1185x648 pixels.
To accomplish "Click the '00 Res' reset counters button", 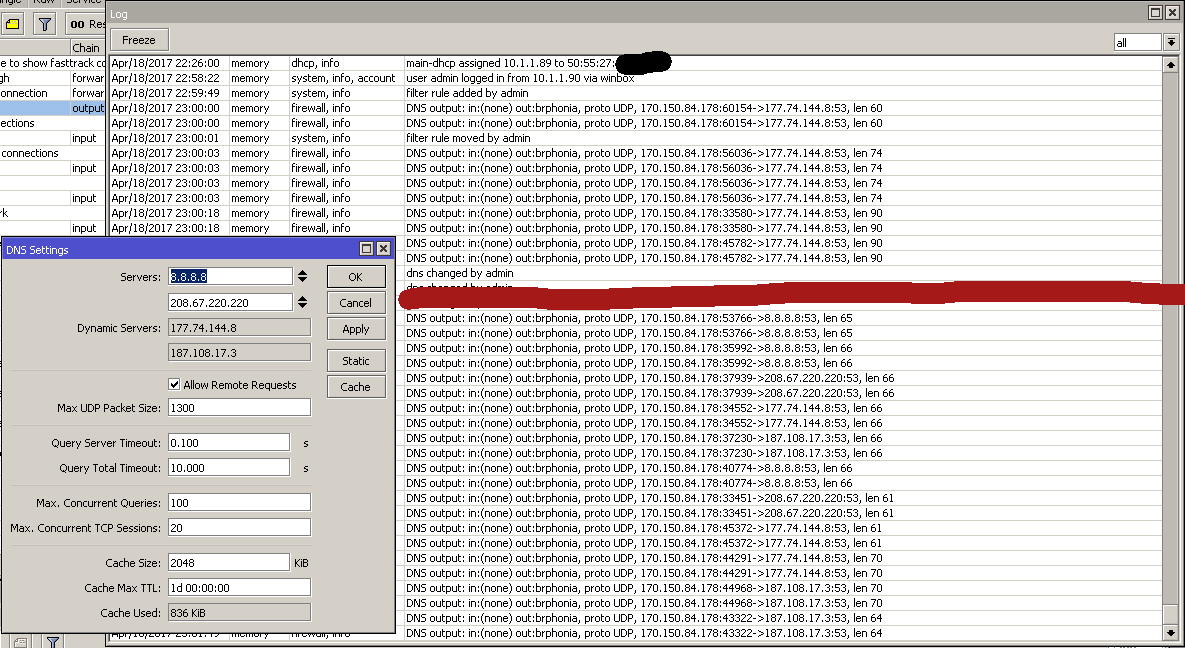I will (x=85, y=23).
